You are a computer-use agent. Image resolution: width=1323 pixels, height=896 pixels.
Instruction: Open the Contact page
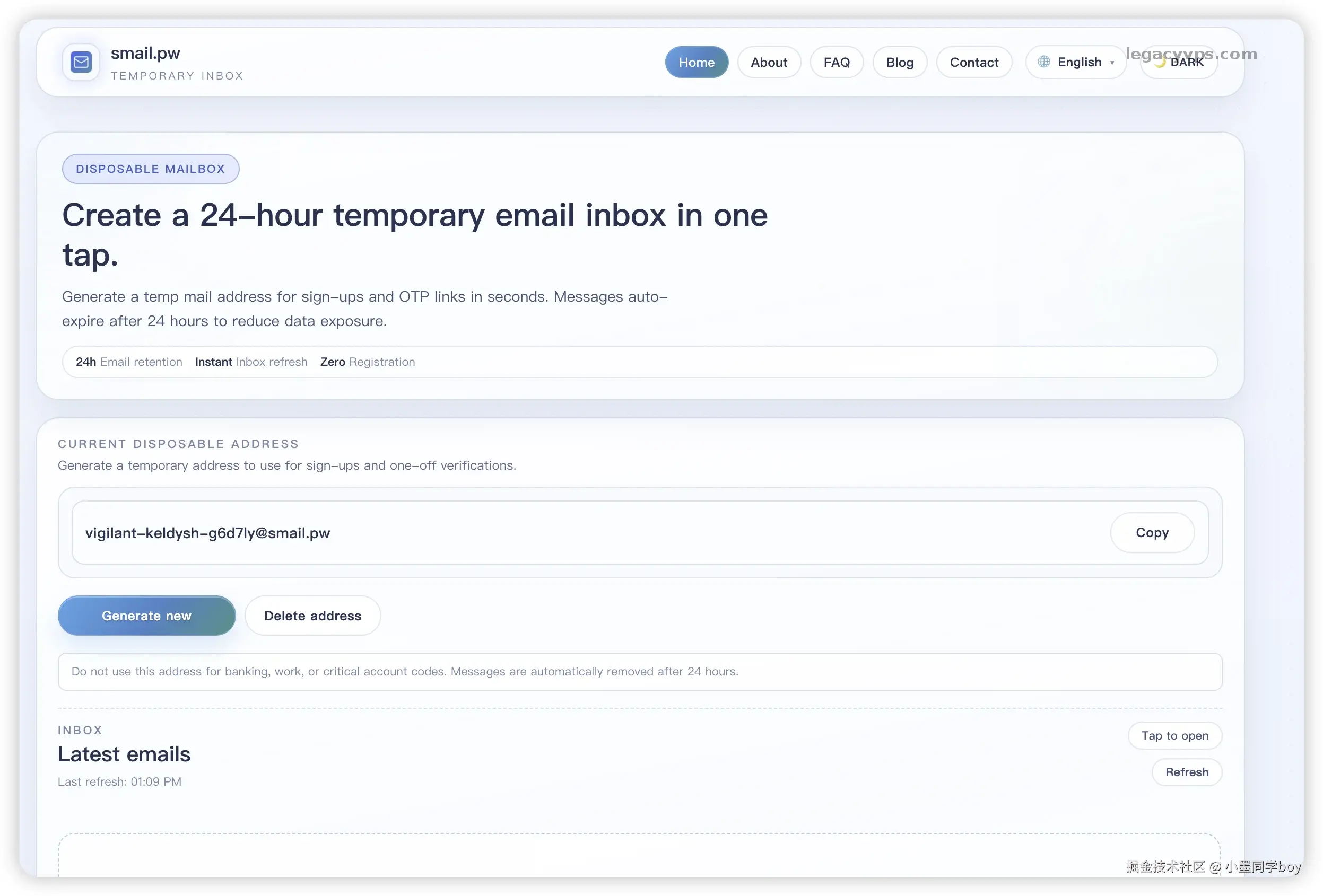tap(973, 62)
